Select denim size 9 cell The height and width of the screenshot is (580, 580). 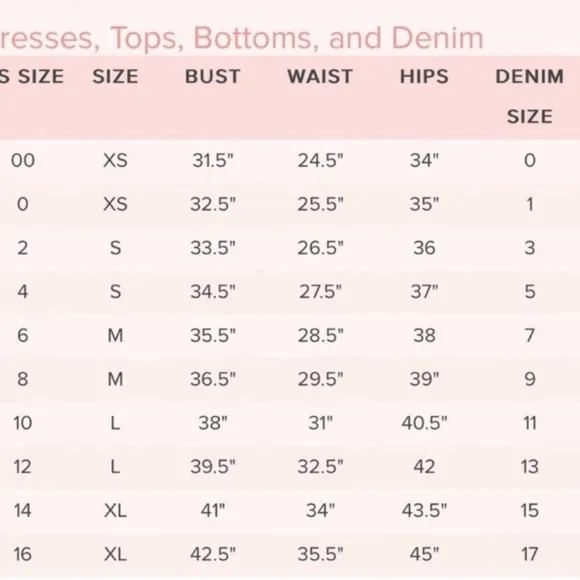click(x=530, y=379)
